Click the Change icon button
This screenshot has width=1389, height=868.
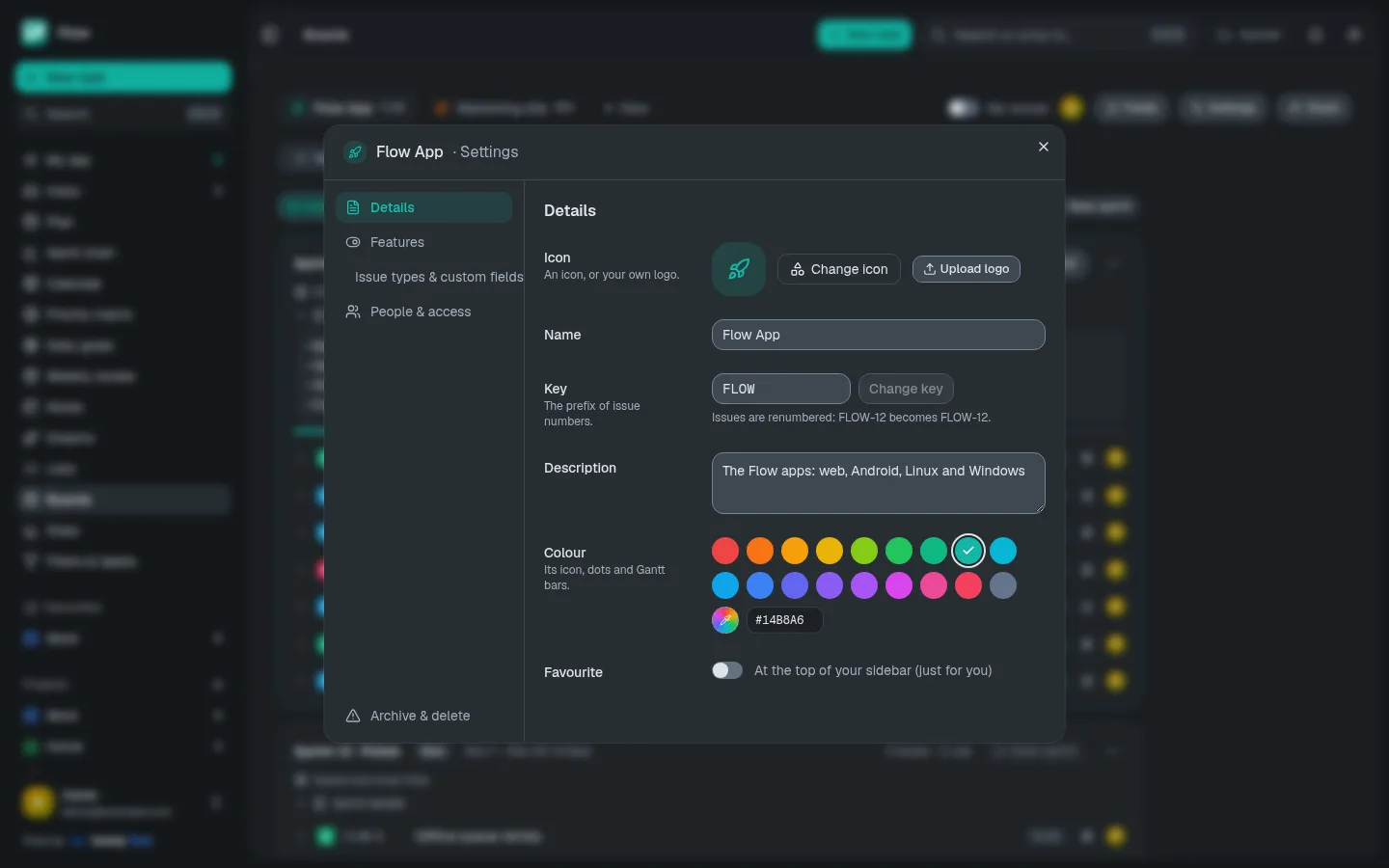(x=839, y=269)
